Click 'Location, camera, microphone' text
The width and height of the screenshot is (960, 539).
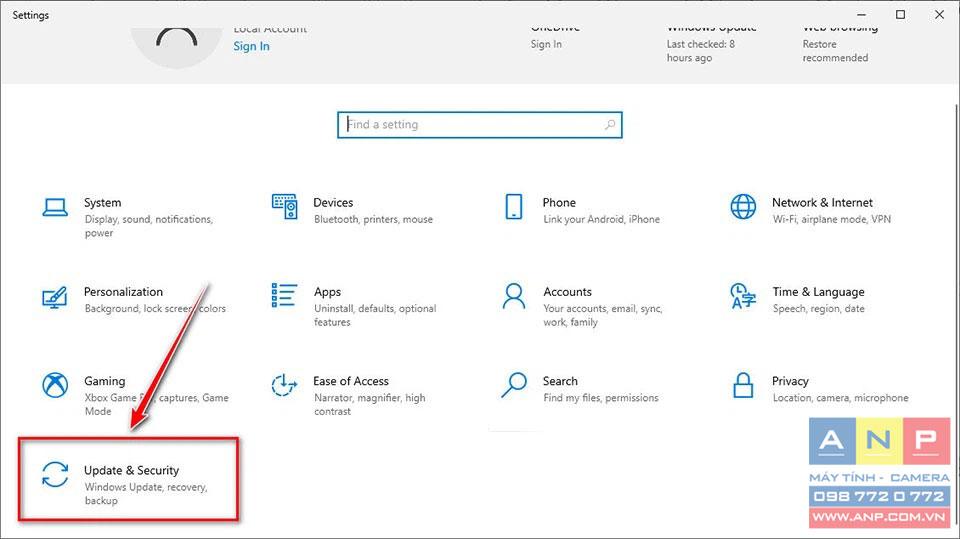(x=841, y=398)
